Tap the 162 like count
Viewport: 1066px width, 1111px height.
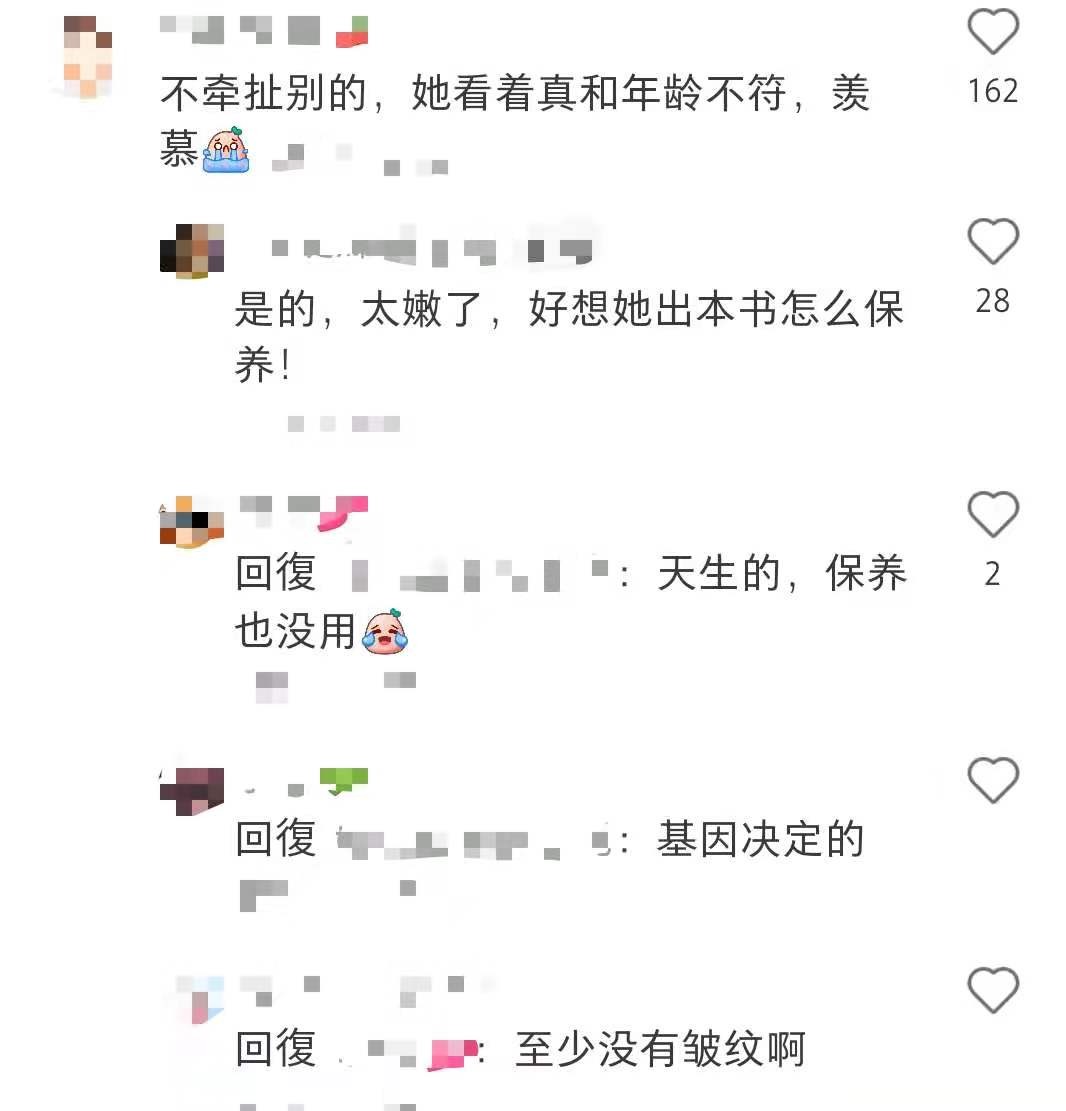(993, 91)
